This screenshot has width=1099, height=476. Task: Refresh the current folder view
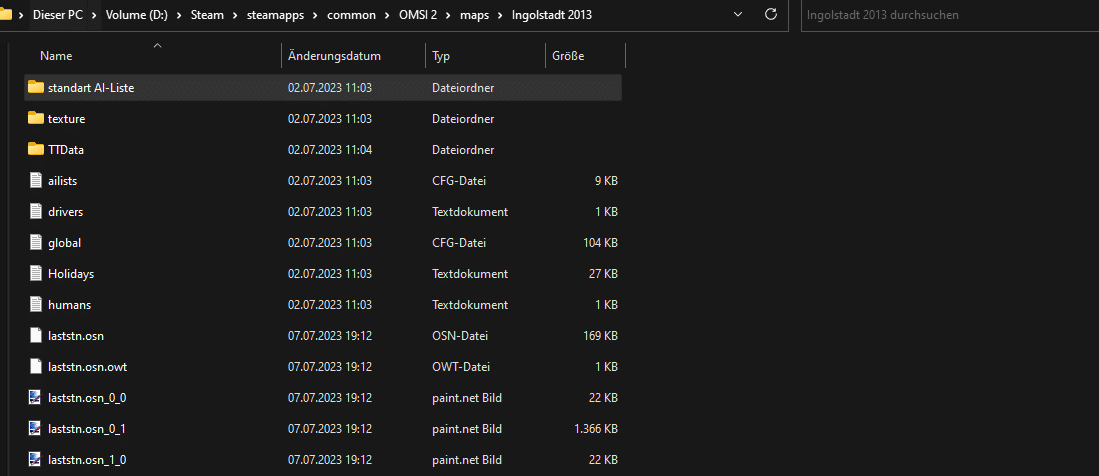771,15
